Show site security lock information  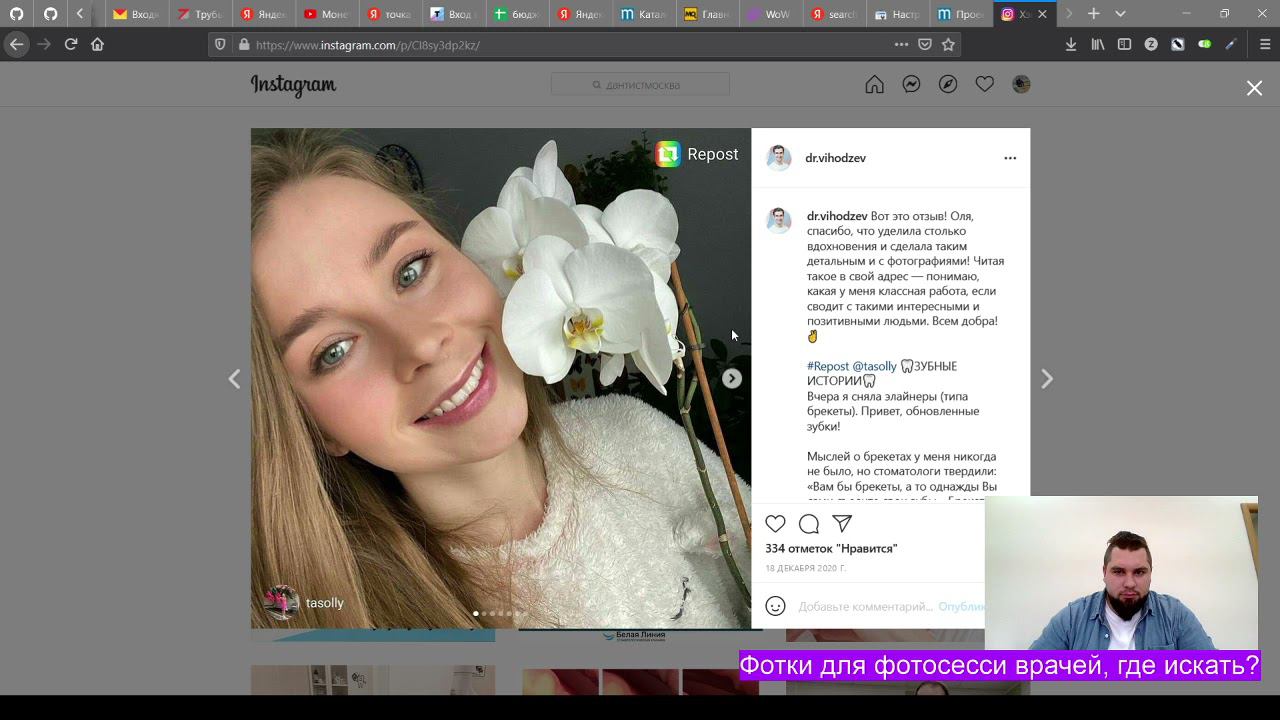click(x=244, y=44)
